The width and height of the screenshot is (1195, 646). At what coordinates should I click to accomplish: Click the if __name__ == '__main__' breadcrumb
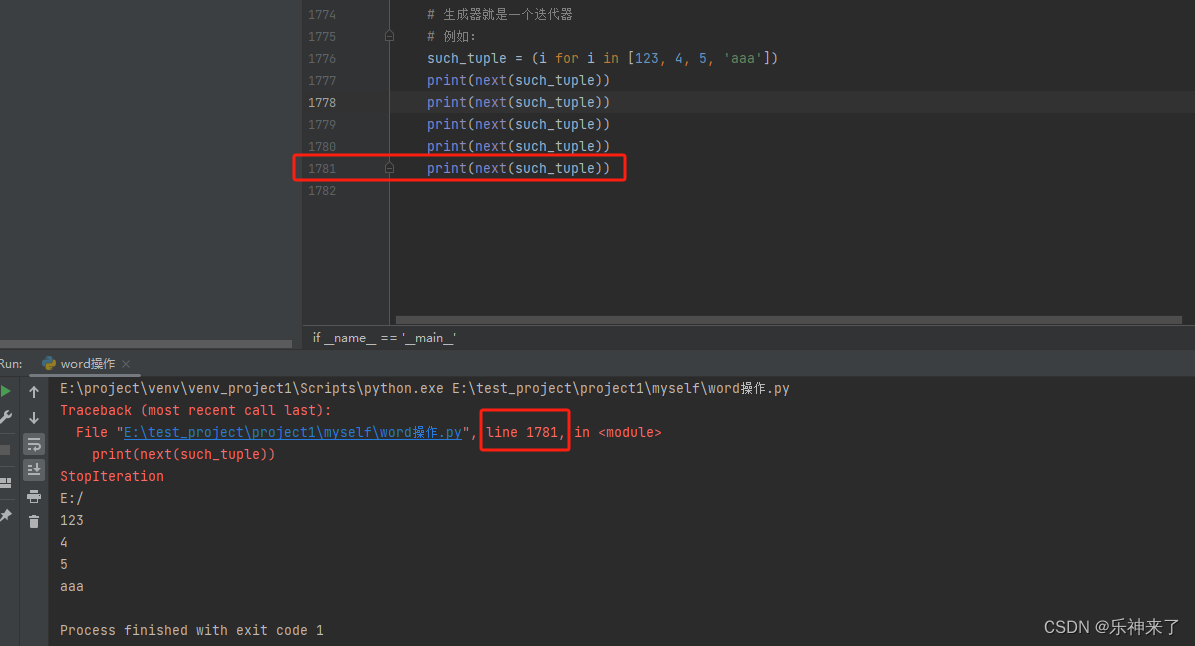384,337
